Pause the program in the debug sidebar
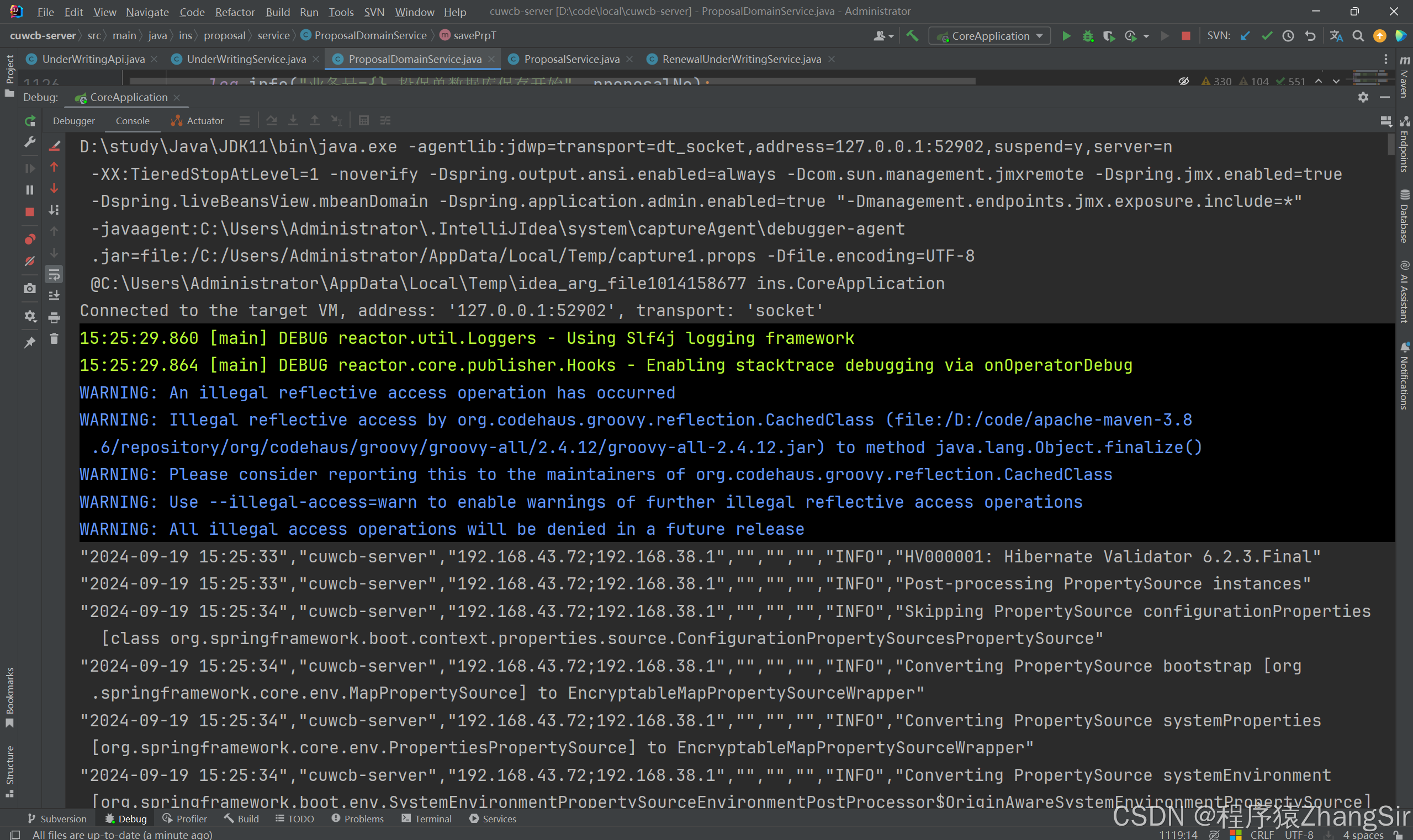 [x=30, y=190]
